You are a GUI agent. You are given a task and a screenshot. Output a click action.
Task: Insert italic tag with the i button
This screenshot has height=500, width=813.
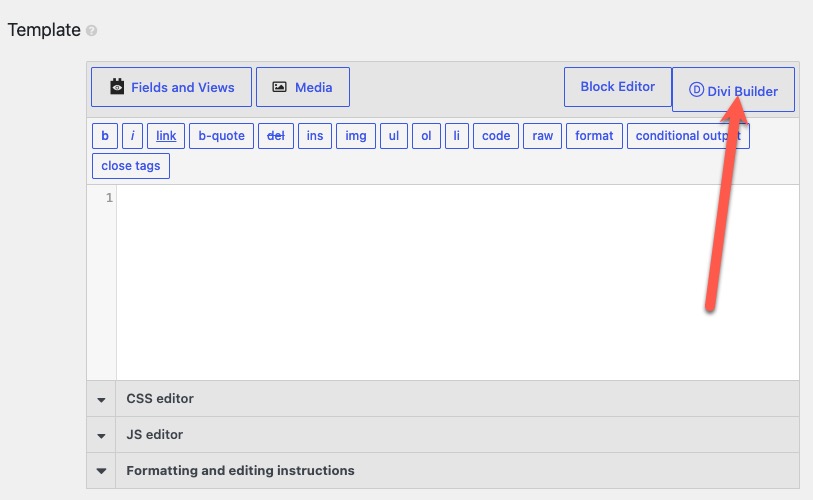tap(132, 136)
